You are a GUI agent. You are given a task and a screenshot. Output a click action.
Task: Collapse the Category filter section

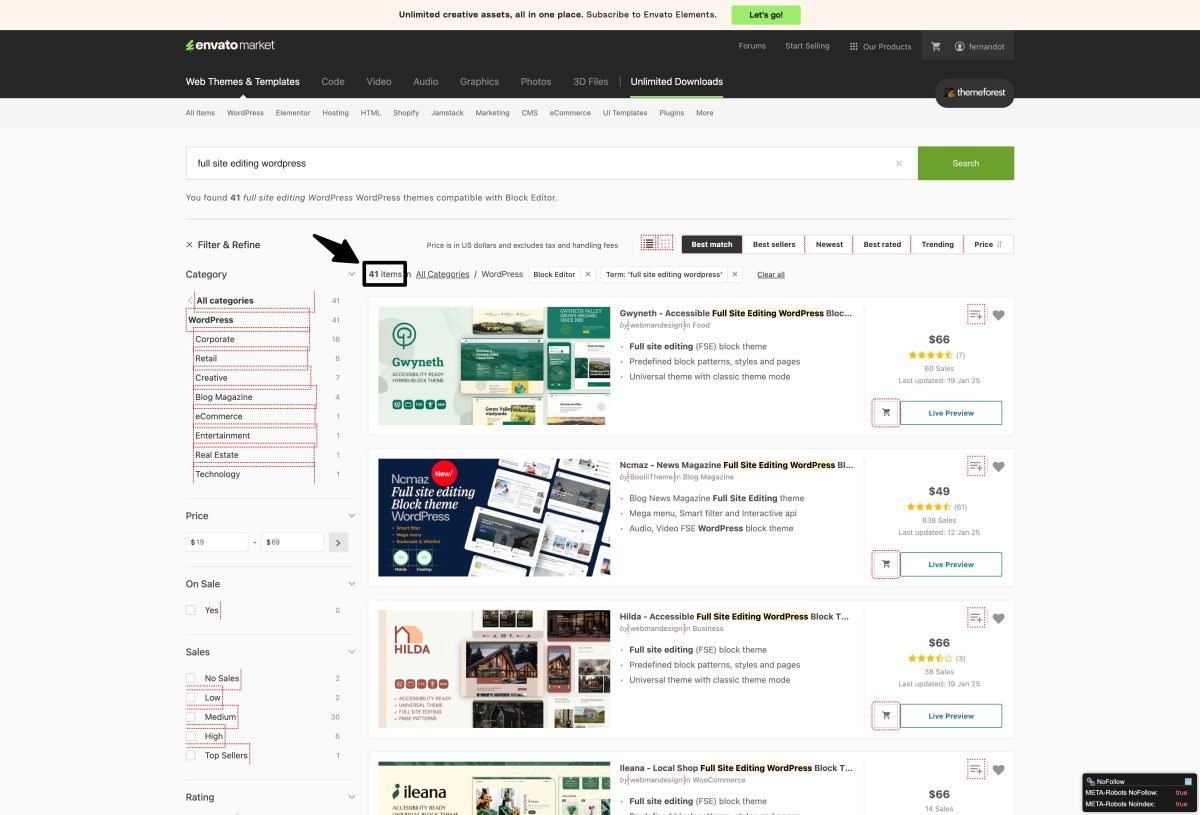click(x=351, y=273)
